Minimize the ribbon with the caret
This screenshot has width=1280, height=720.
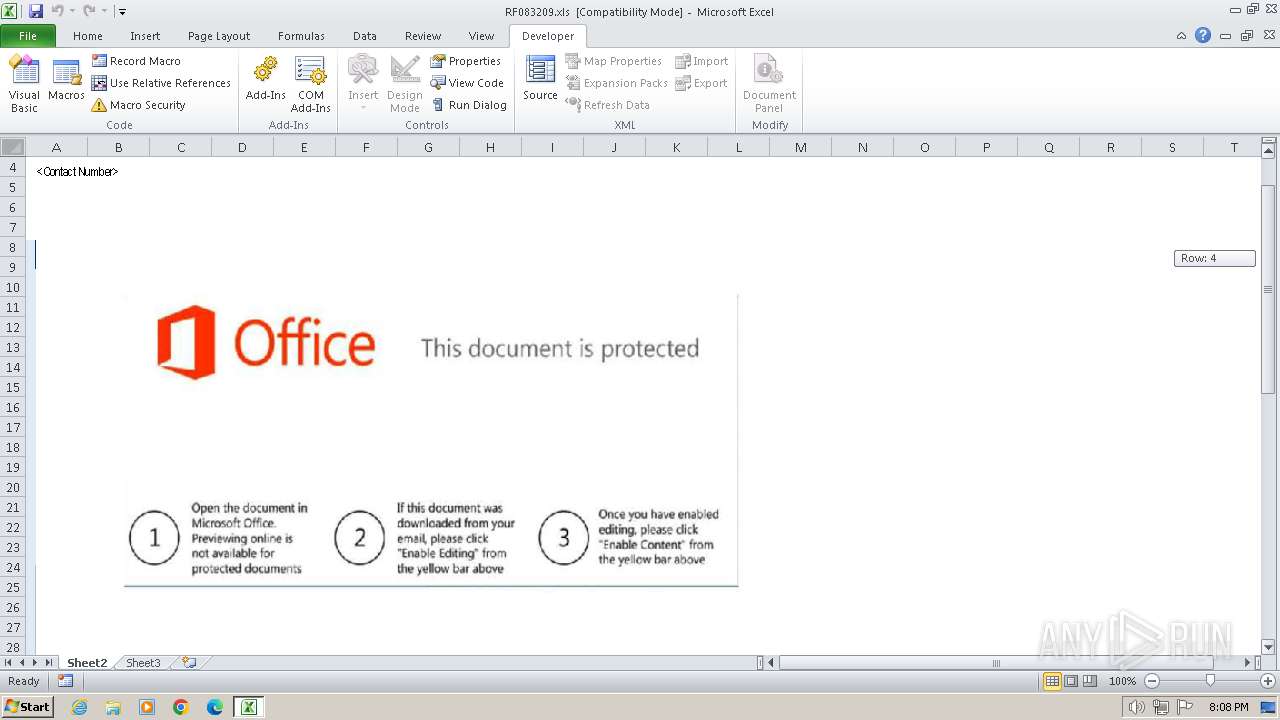point(1182,35)
